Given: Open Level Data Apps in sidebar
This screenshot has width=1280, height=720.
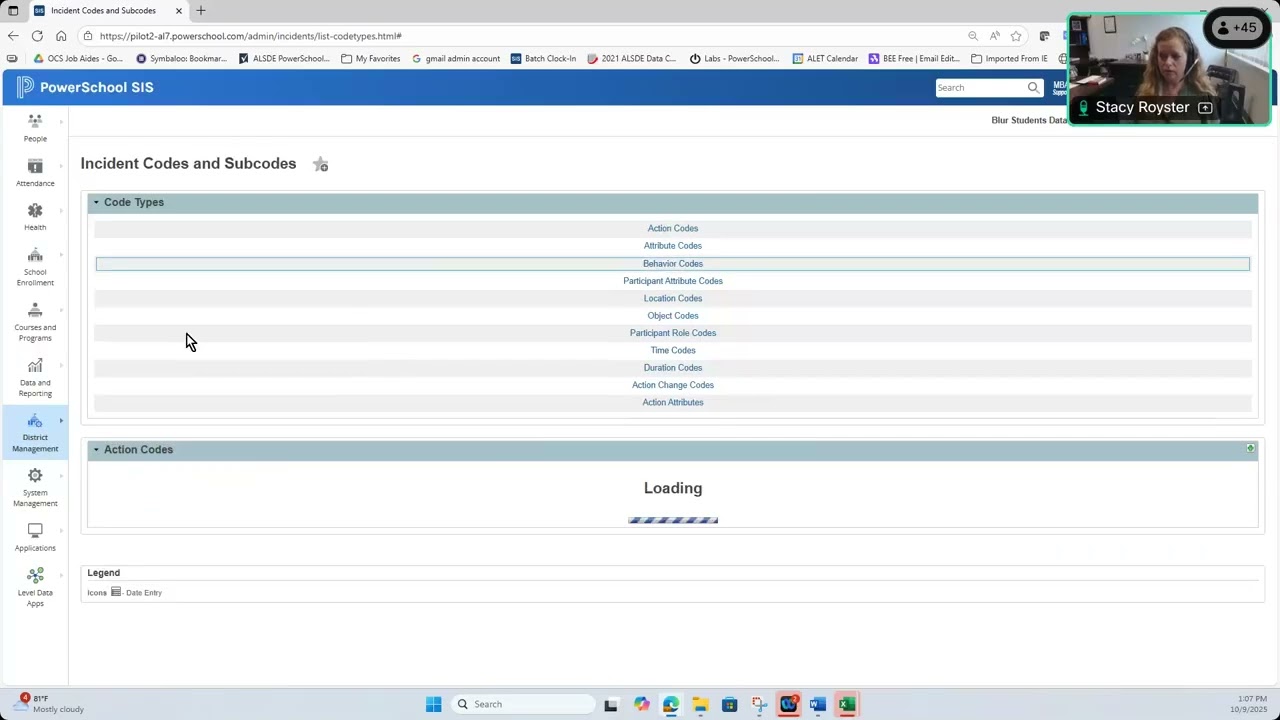Looking at the screenshot, I should (x=35, y=587).
